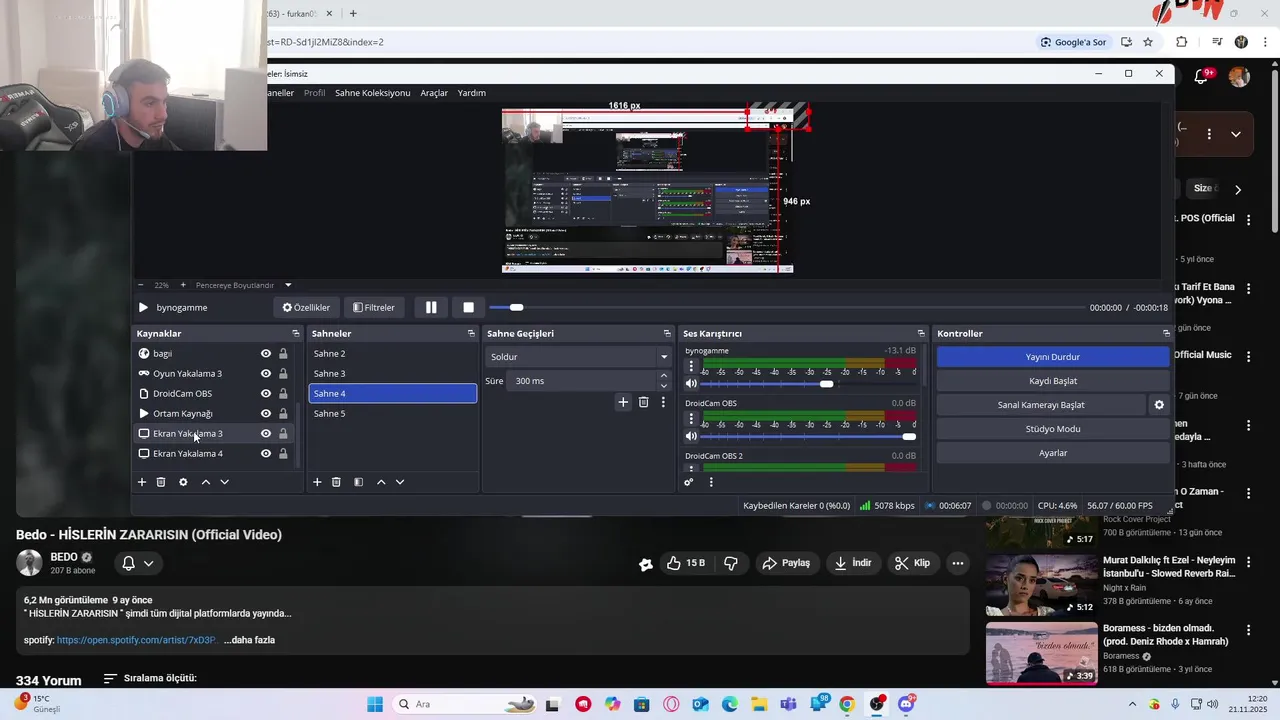Toggle lock on DroidCam OBS source
The height and width of the screenshot is (720, 1280).
pos(283,393)
